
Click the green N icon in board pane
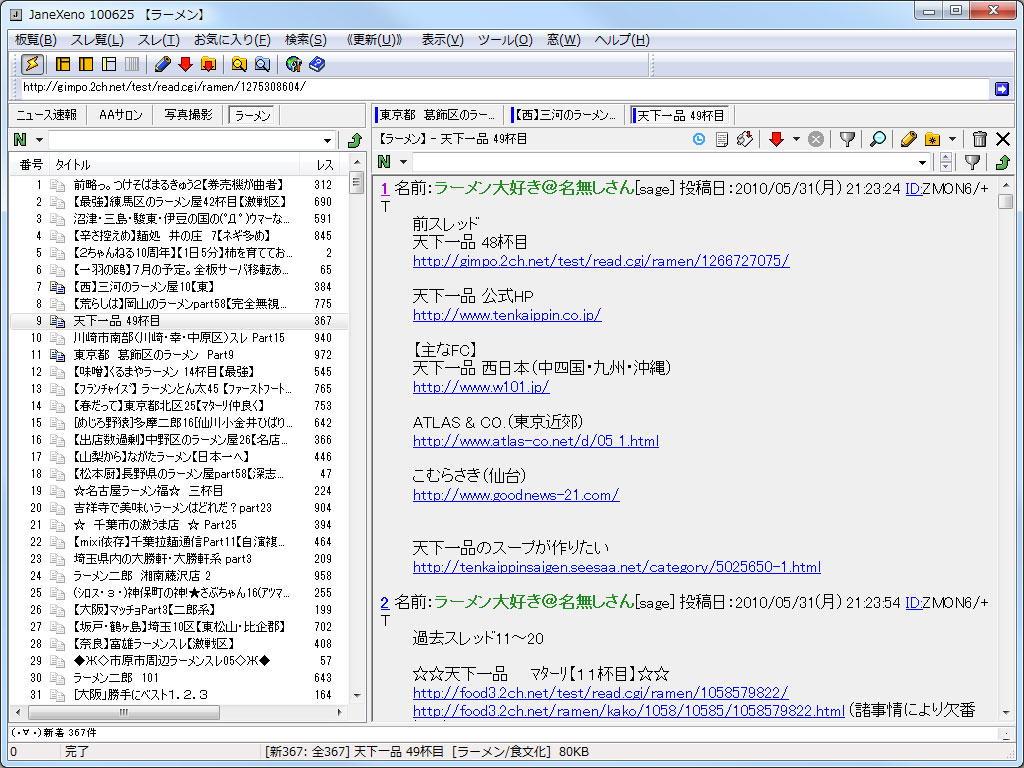tap(20, 140)
